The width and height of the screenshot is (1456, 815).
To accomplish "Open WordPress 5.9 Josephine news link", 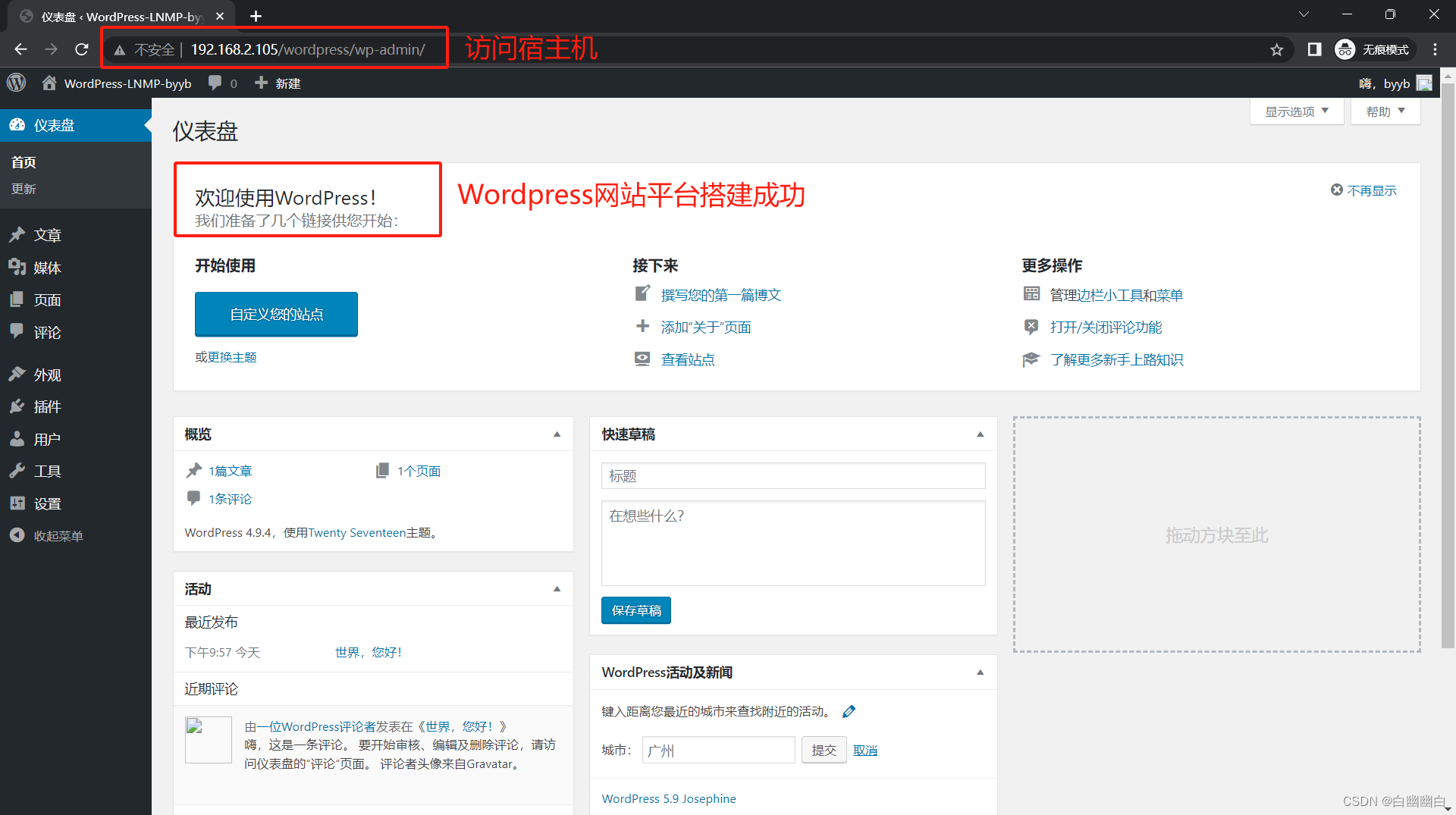I will click(669, 798).
